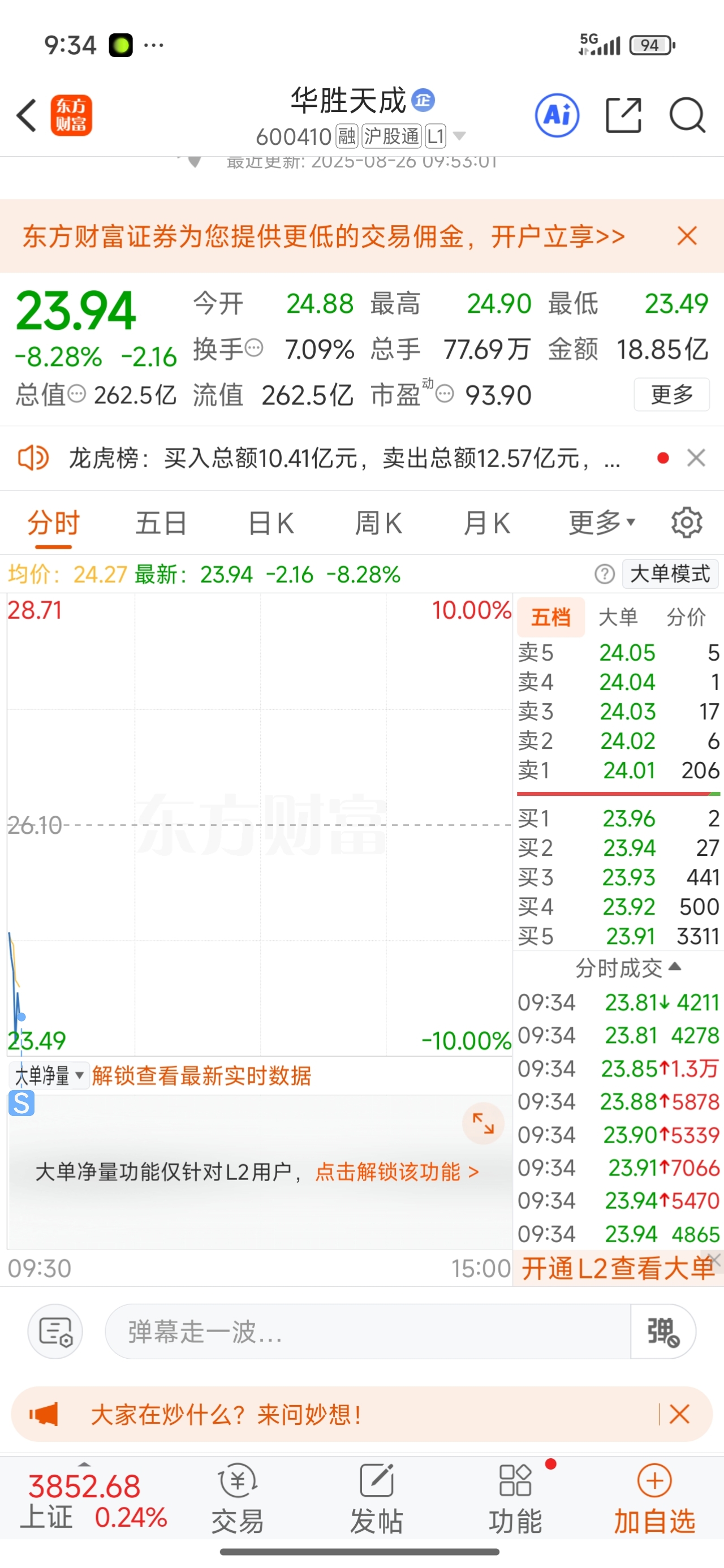Open 功能 features icon
Image resolution: width=724 pixels, height=1568 pixels.
(x=515, y=1498)
